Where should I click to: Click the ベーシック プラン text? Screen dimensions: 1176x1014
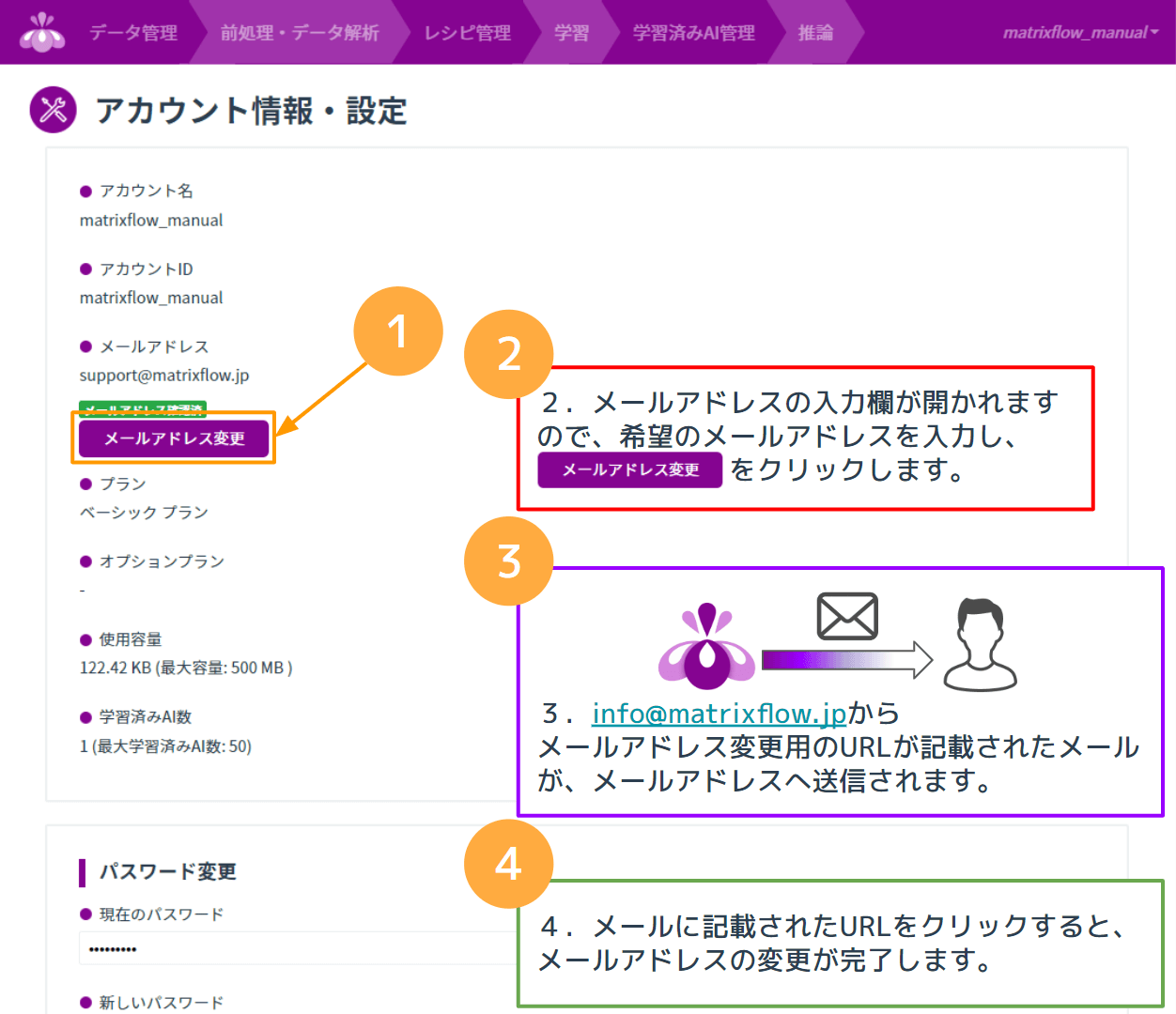[144, 513]
